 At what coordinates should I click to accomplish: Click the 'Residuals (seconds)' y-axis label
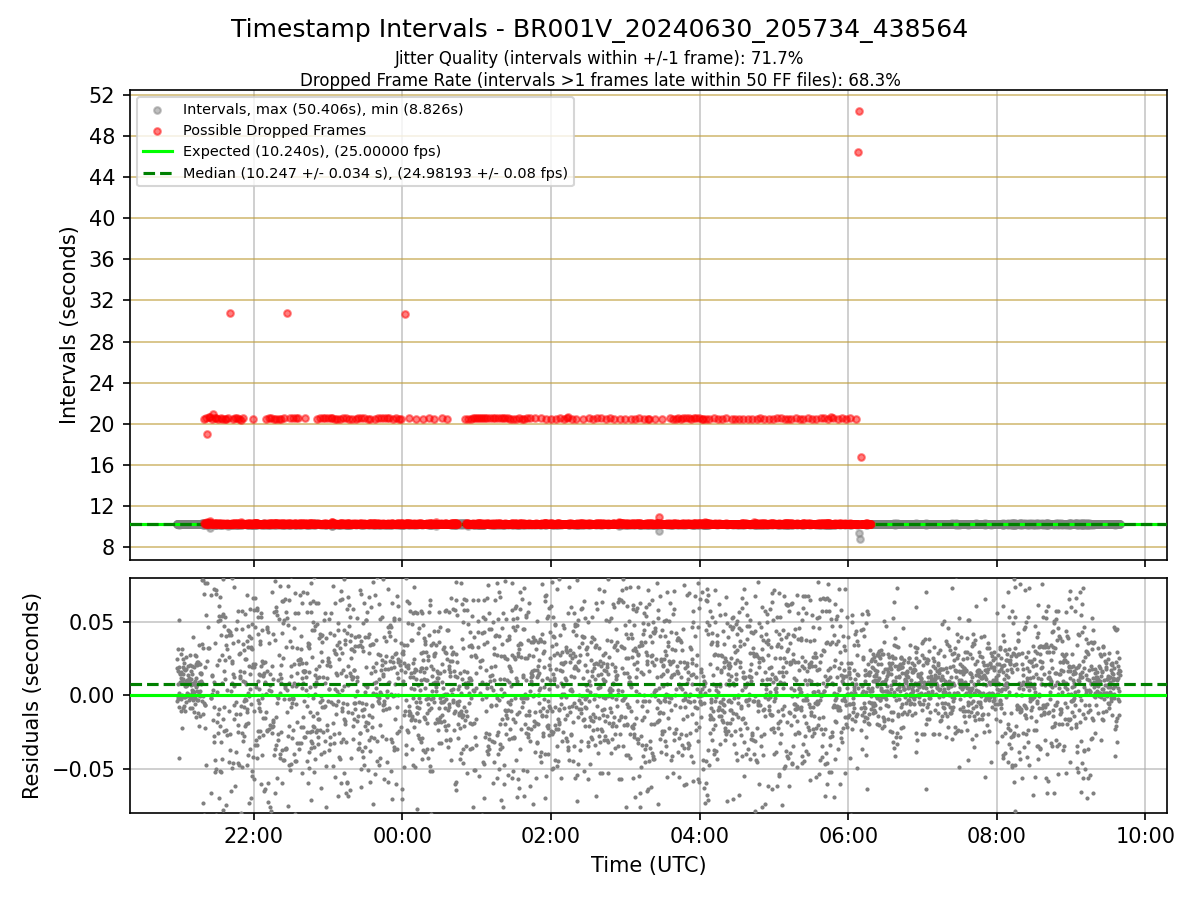(x=32, y=696)
